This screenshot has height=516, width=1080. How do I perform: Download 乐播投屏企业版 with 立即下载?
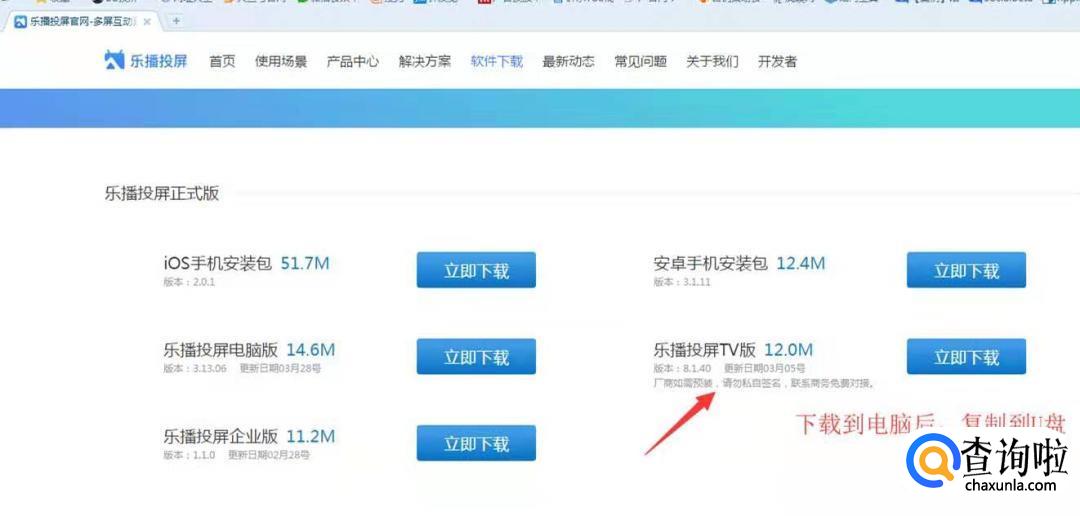click(x=476, y=443)
